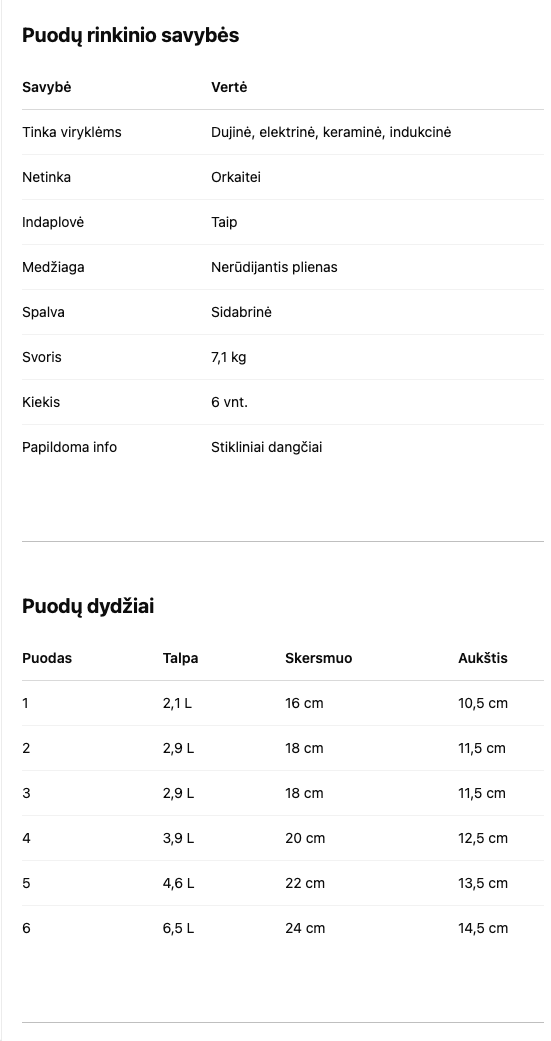Click the '6 vnt.' quantity value
The height and width of the screenshot is (1041, 551).
click(x=230, y=402)
